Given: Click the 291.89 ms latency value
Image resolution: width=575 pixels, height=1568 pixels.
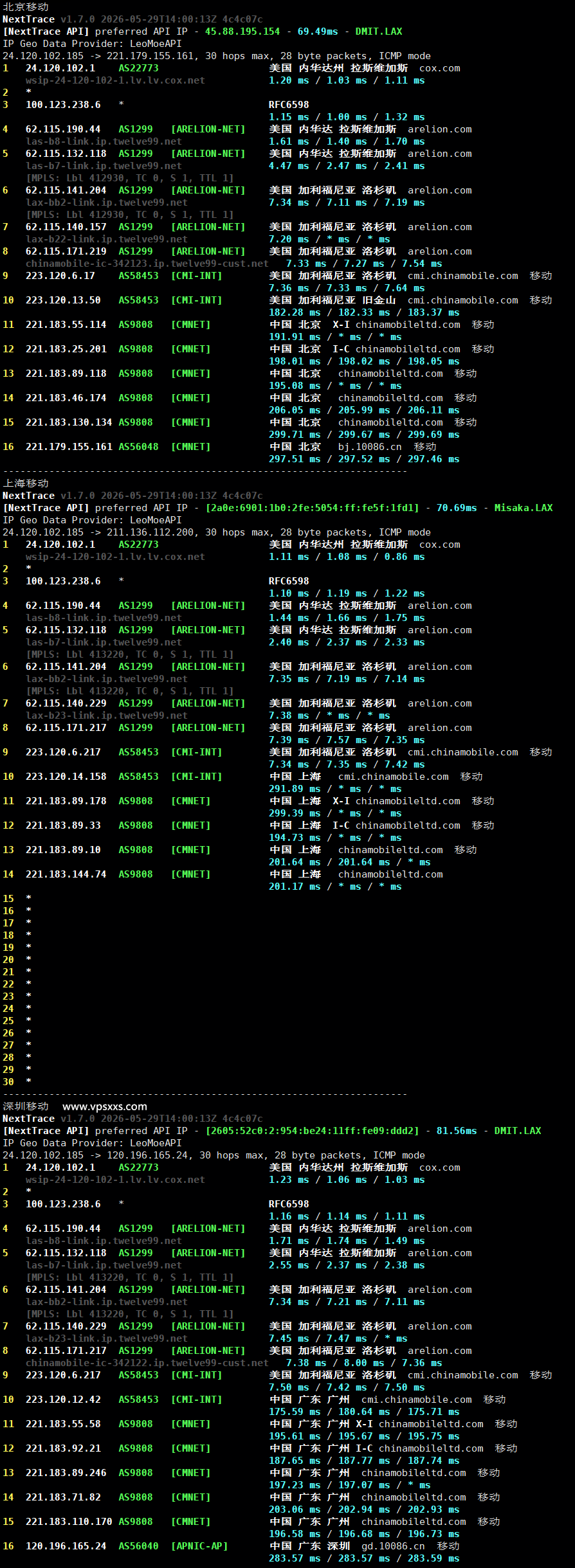Looking at the screenshot, I should [x=295, y=788].
